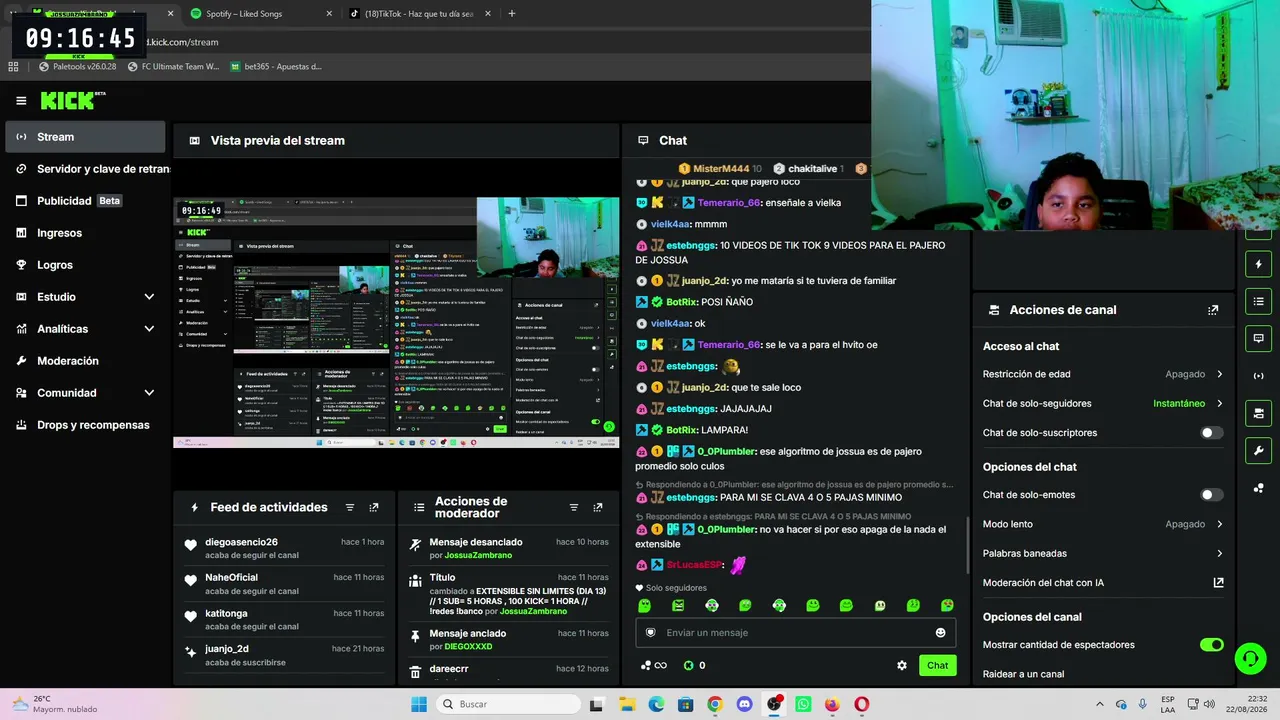The image size is (1280, 720).
Task: Show hidden system tray icons
Action: [1100, 704]
